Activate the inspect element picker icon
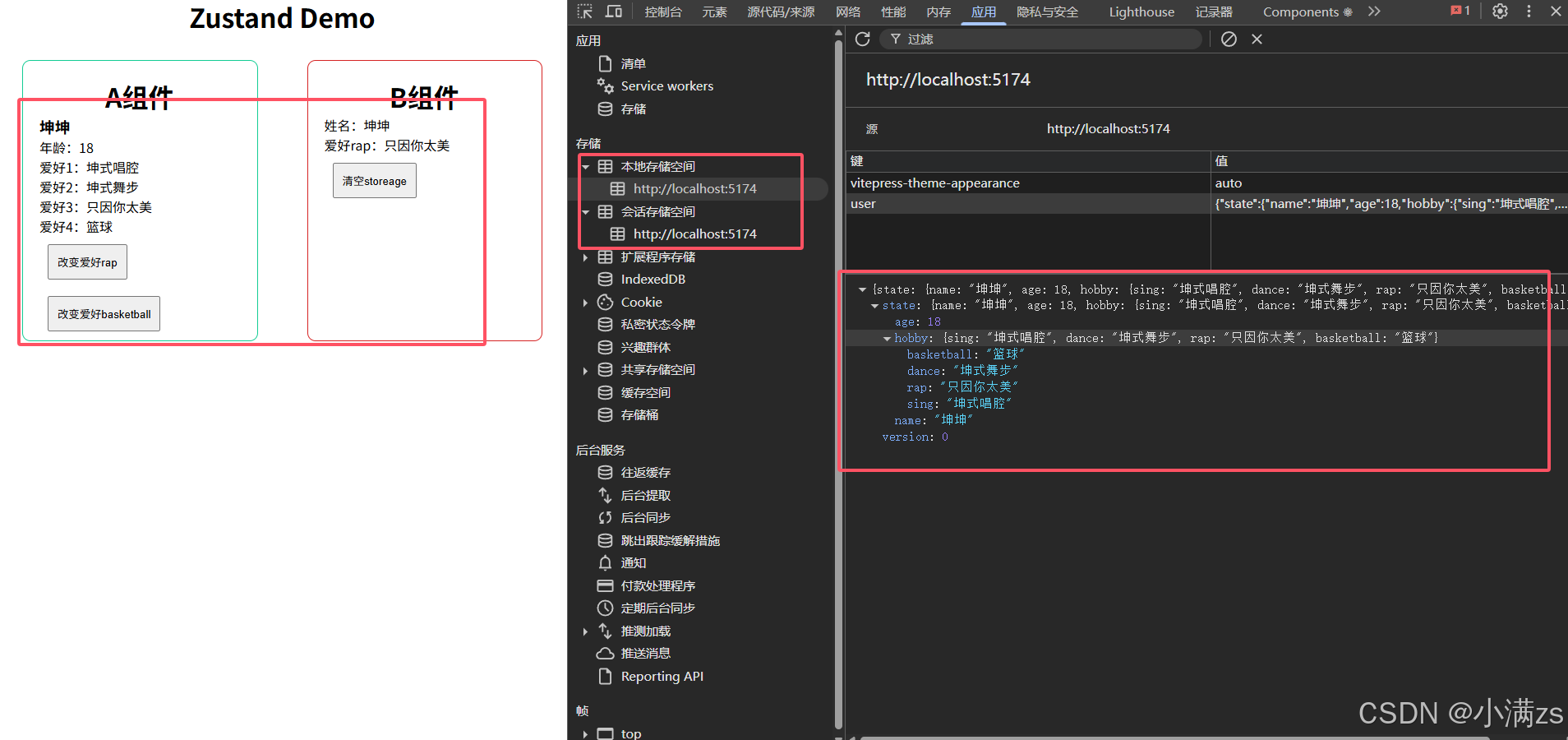Image resolution: width=1568 pixels, height=740 pixels. click(x=584, y=12)
